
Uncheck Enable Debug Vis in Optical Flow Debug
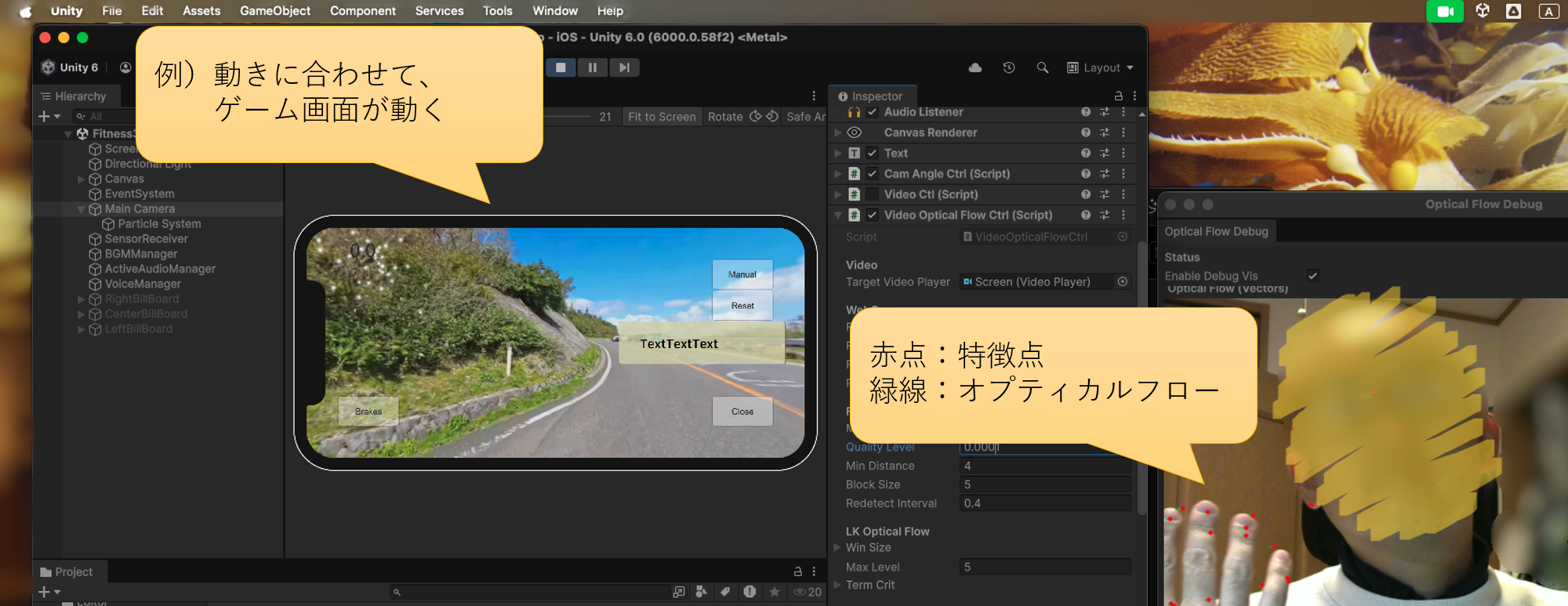point(1312,275)
